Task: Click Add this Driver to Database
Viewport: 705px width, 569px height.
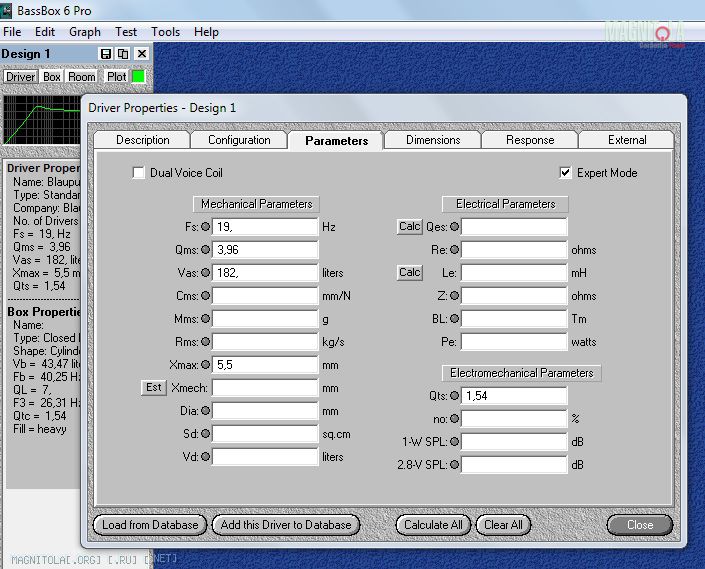Action: click(x=286, y=525)
